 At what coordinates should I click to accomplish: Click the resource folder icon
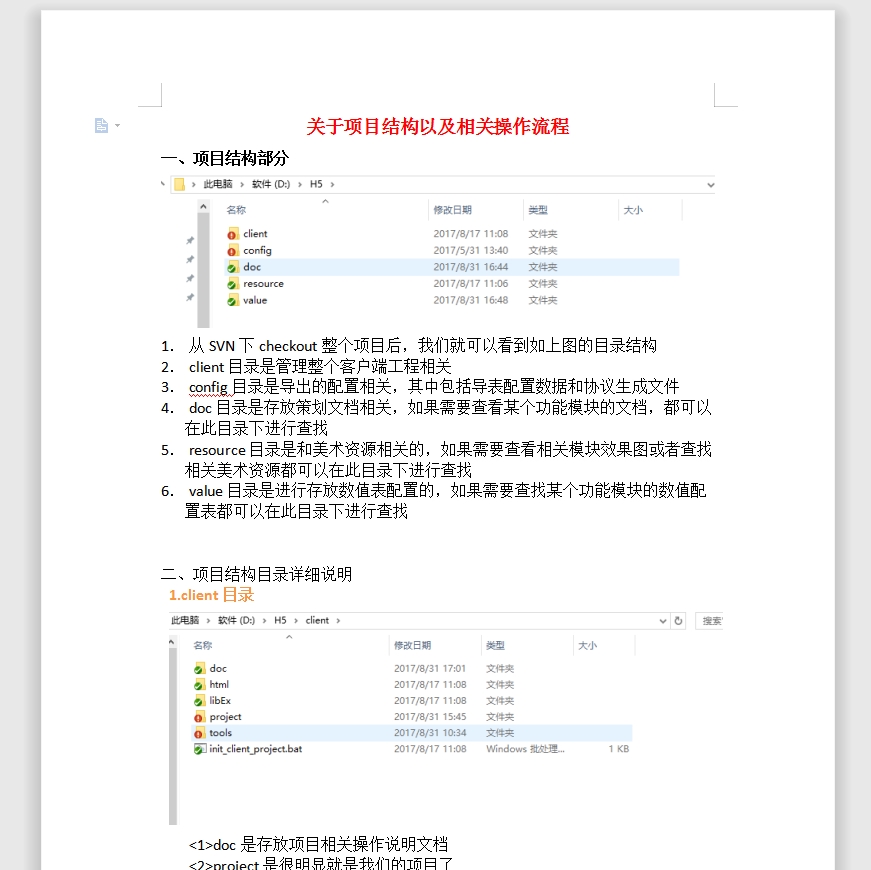tap(232, 284)
